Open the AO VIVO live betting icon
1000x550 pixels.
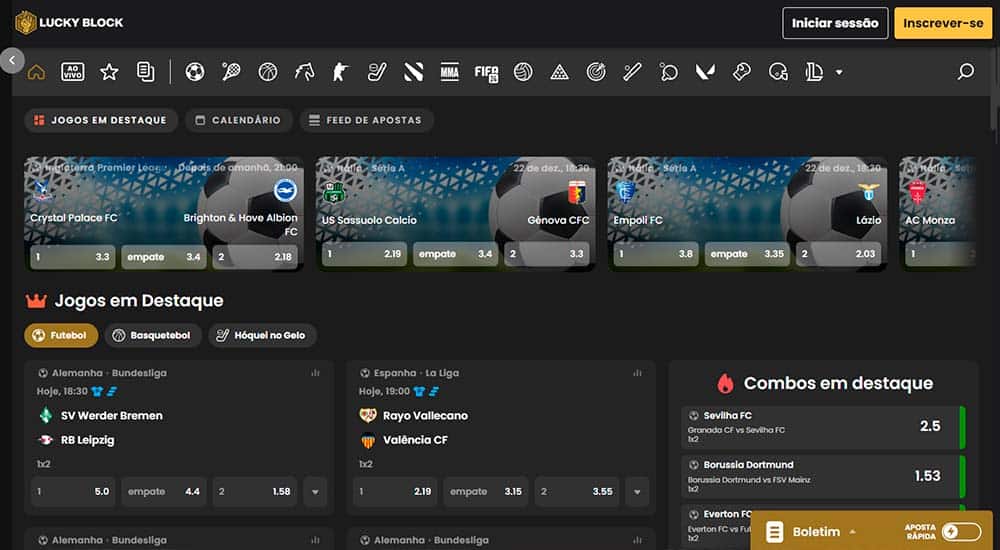coord(73,72)
